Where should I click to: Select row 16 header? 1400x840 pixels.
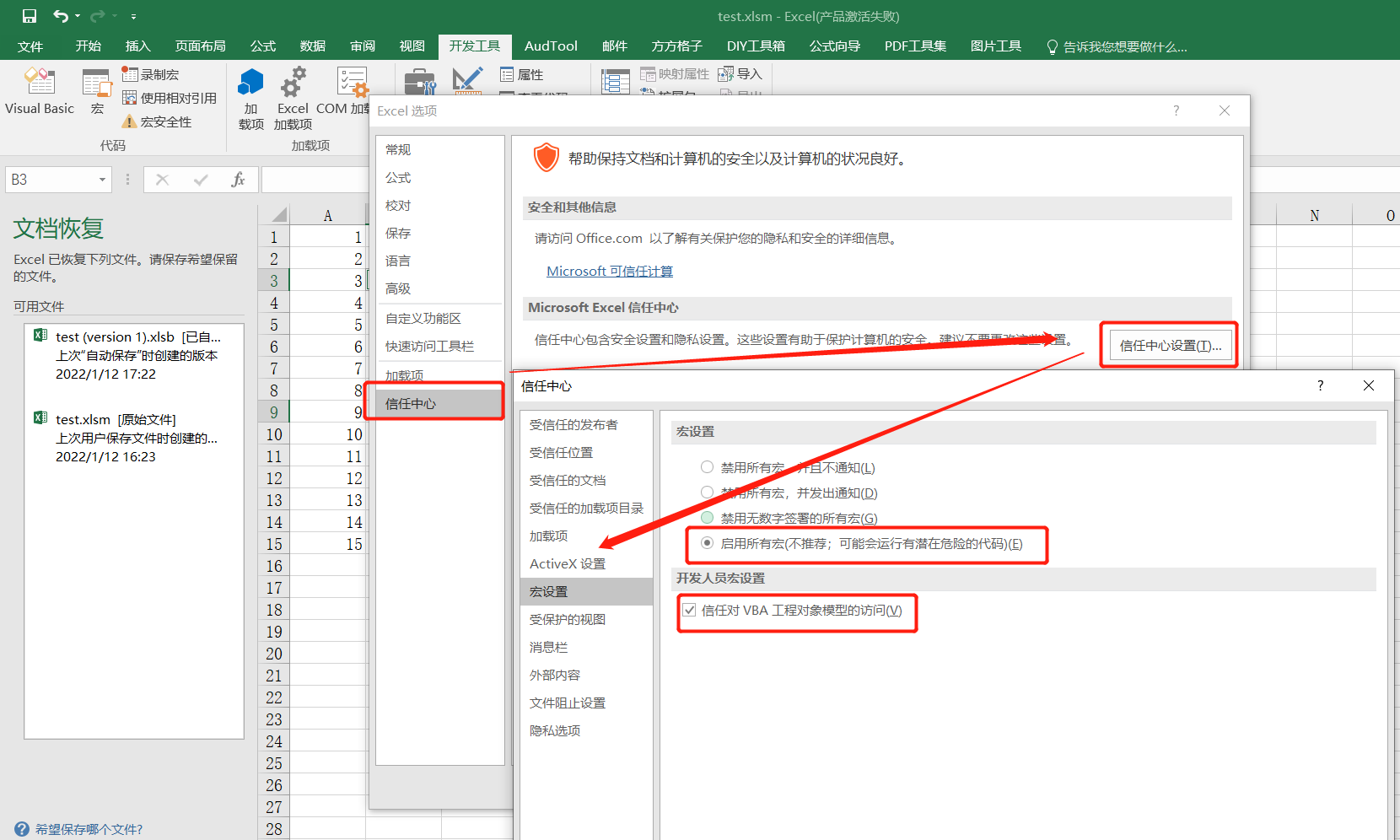tap(274, 566)
